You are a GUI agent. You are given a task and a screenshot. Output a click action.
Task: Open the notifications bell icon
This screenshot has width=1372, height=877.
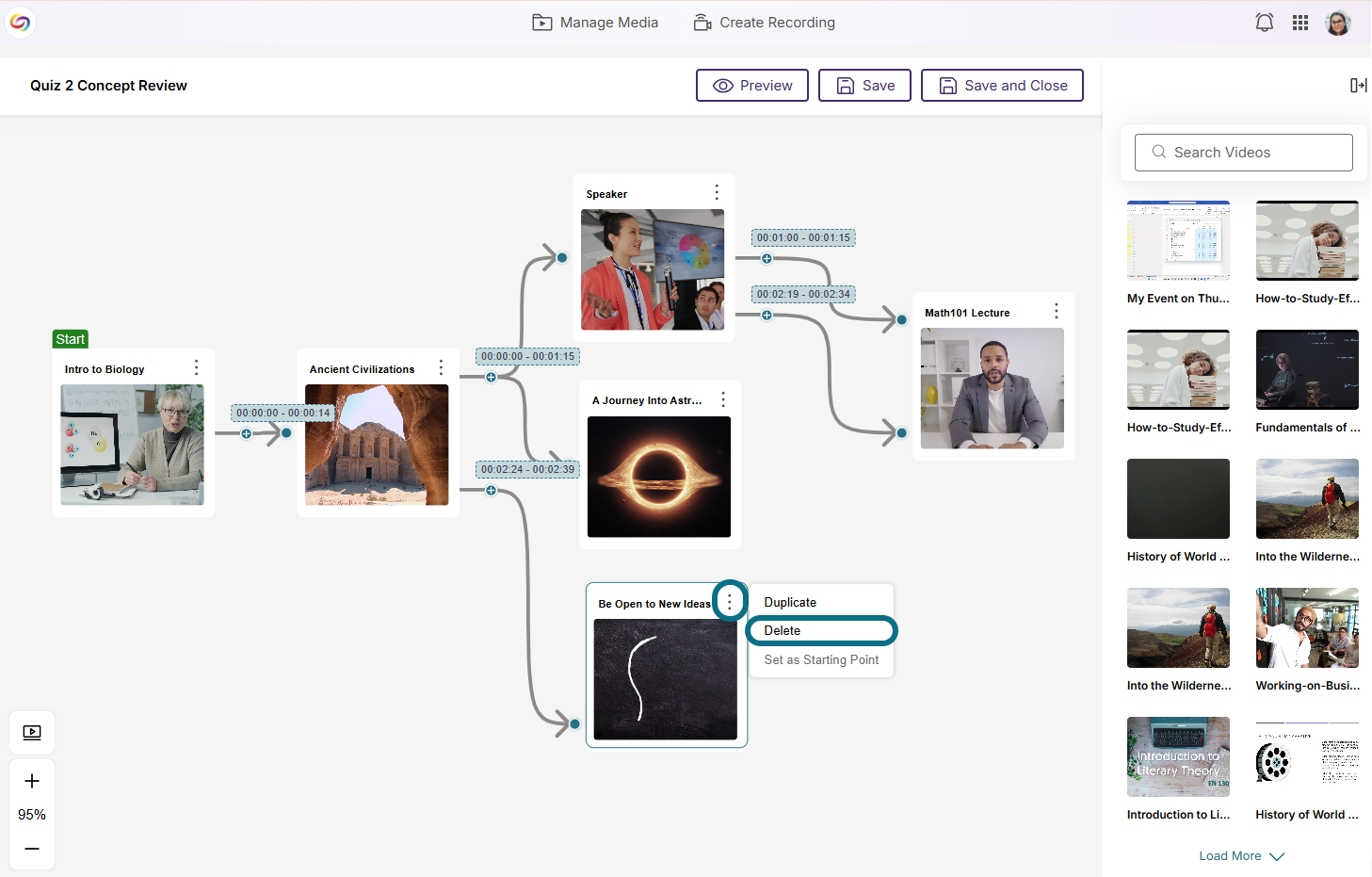point(1265,23)
